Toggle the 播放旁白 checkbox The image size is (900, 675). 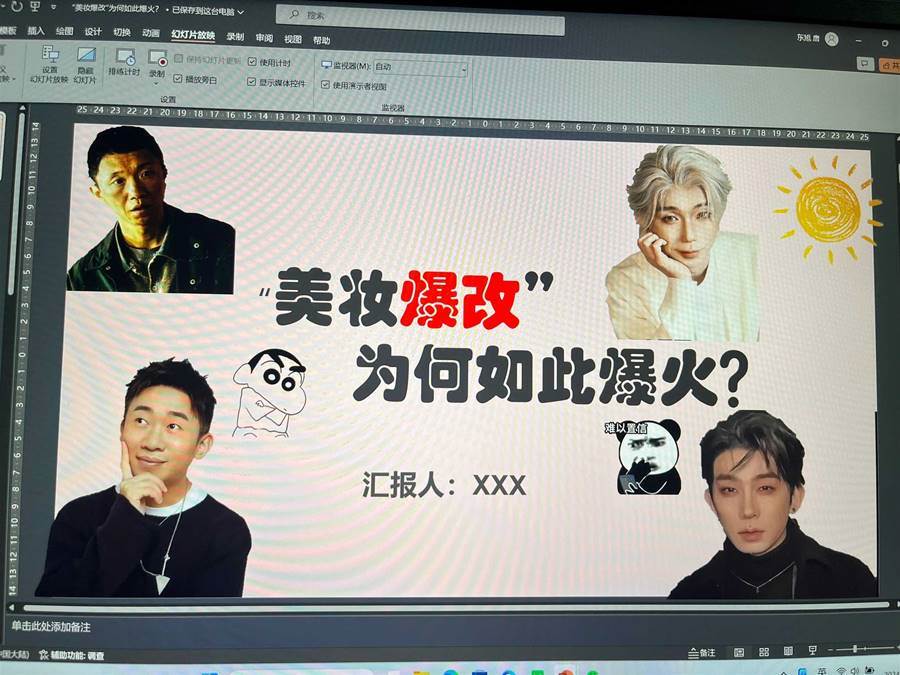click(x=179, y=78)
